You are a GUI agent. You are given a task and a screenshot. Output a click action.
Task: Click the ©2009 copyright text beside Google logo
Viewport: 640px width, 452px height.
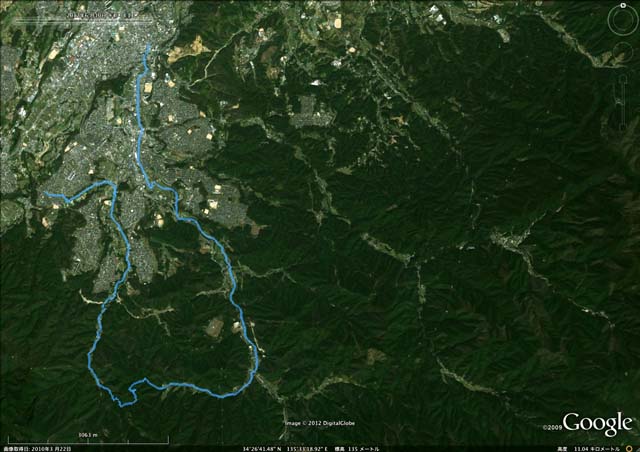[552, 428]
